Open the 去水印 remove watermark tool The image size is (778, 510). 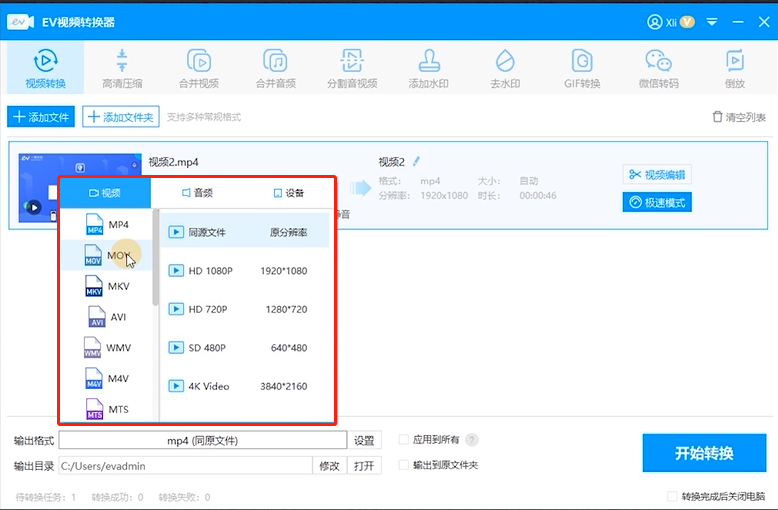pyautogui.click(x=505, y=68)
